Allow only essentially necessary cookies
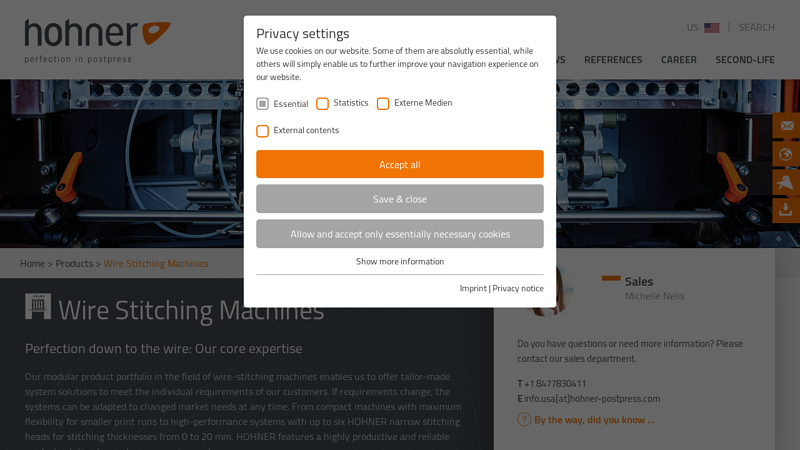The height and width of the screenshot is (450, 800). [x=400, y=234]
